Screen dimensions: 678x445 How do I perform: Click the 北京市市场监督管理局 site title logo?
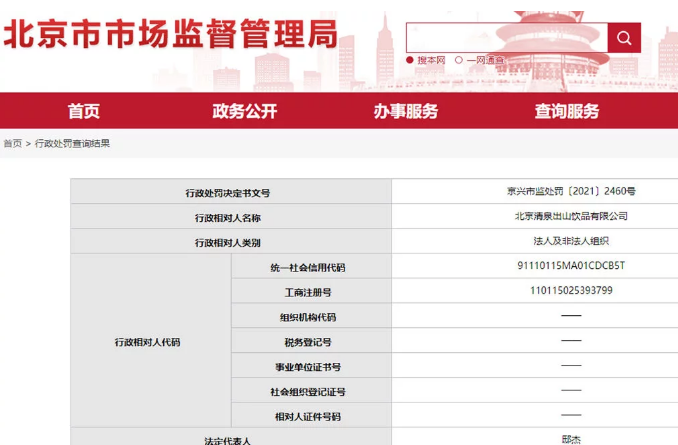tap(170, 35)
